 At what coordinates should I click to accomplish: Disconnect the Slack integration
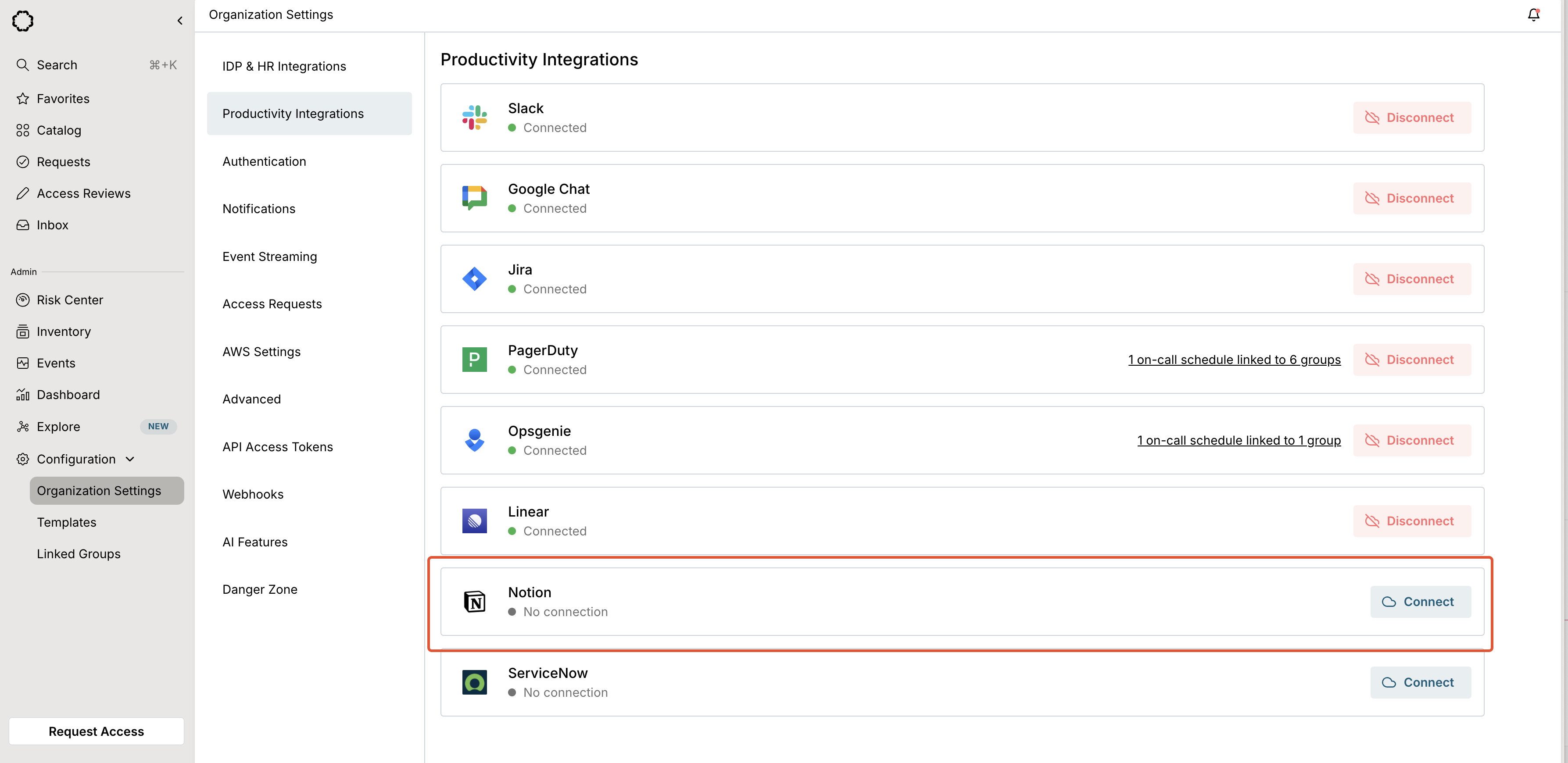[1411, 118]
